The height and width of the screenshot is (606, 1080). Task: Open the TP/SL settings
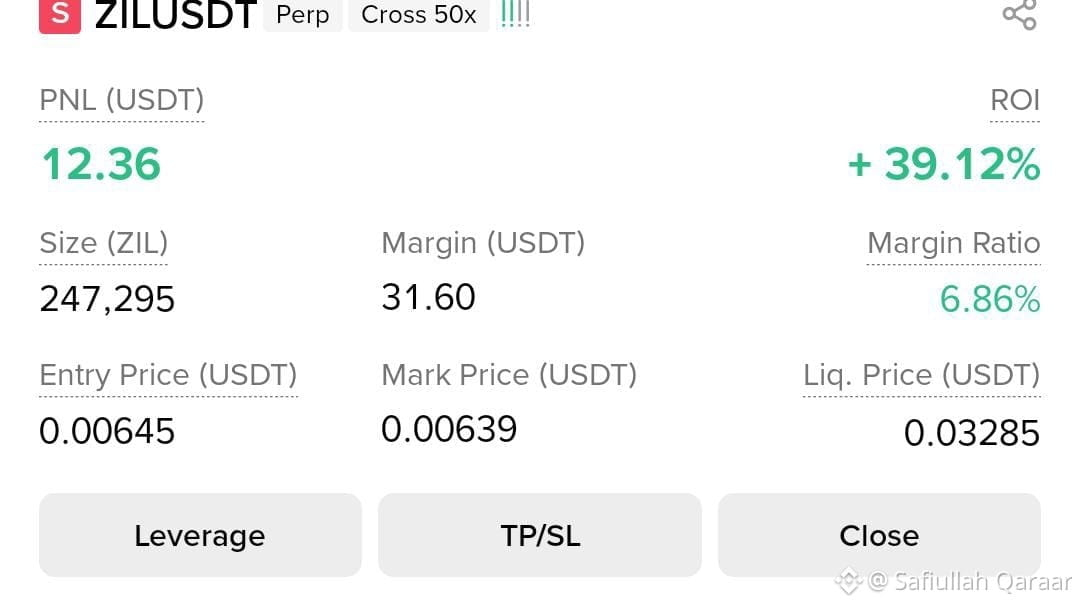540,535
